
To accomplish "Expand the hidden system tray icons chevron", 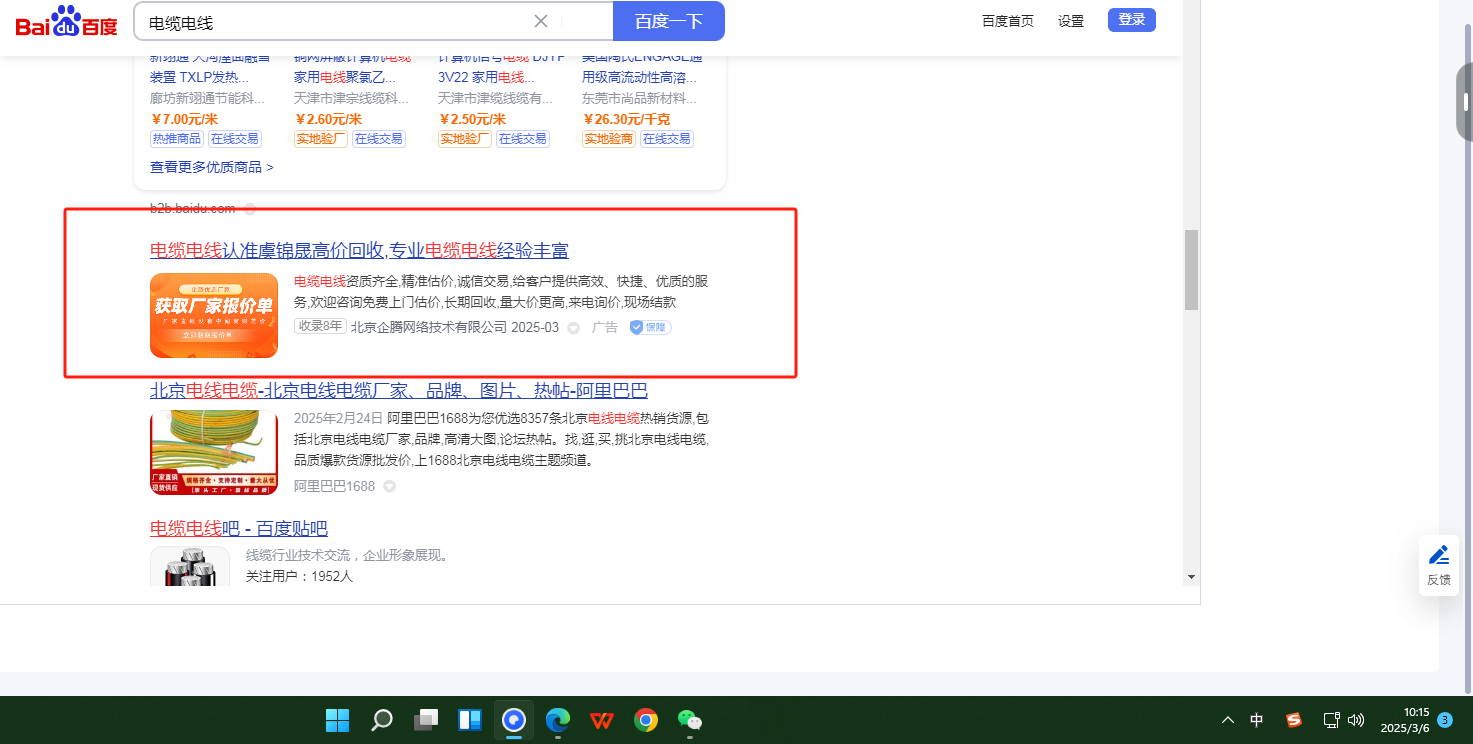I will coord(1228,720).
